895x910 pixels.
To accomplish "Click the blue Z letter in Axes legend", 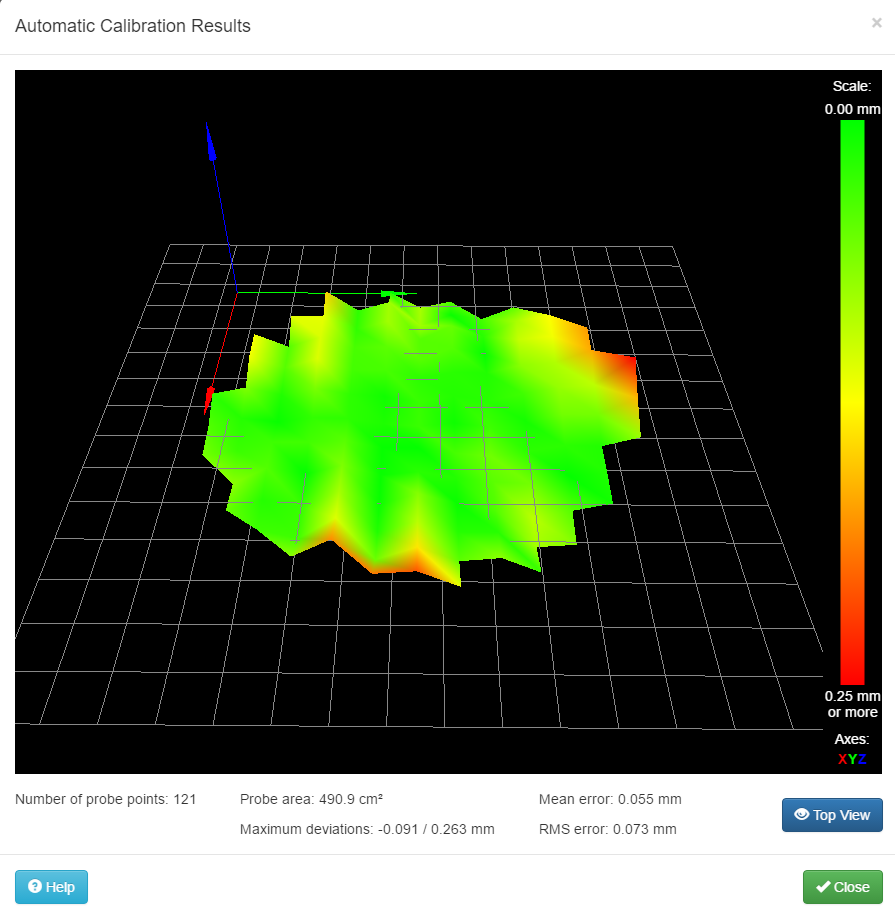I will tap(862, 759).
